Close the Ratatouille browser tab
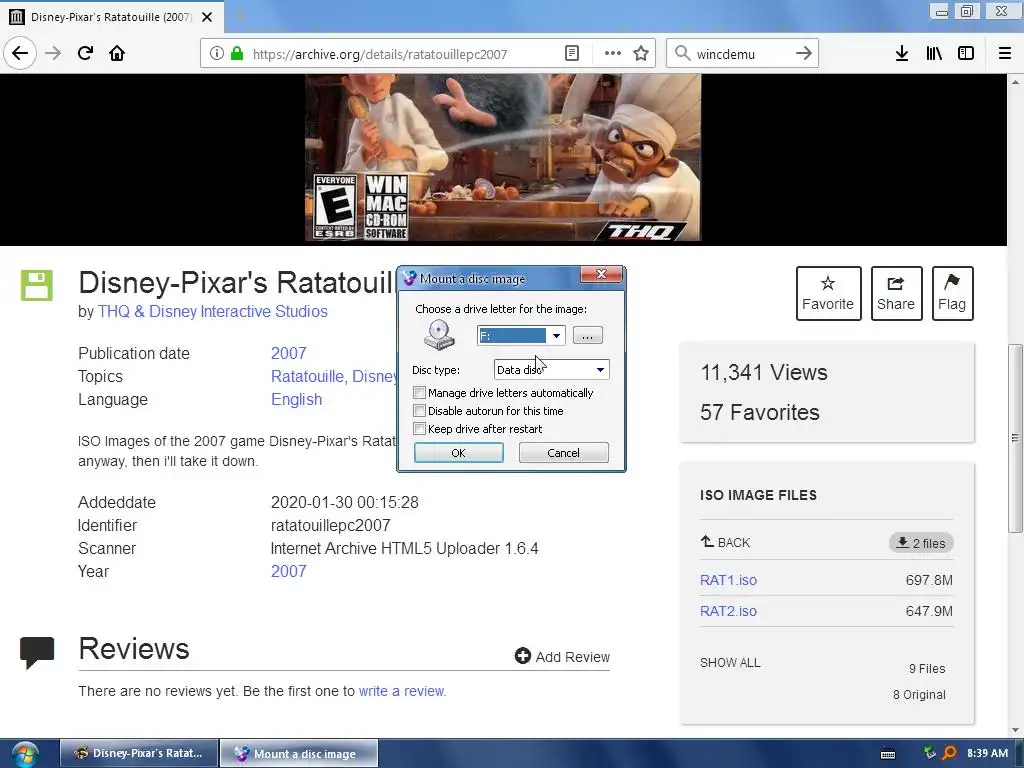This screenshot has height=768, width=1024. click(x=207, y=17)
